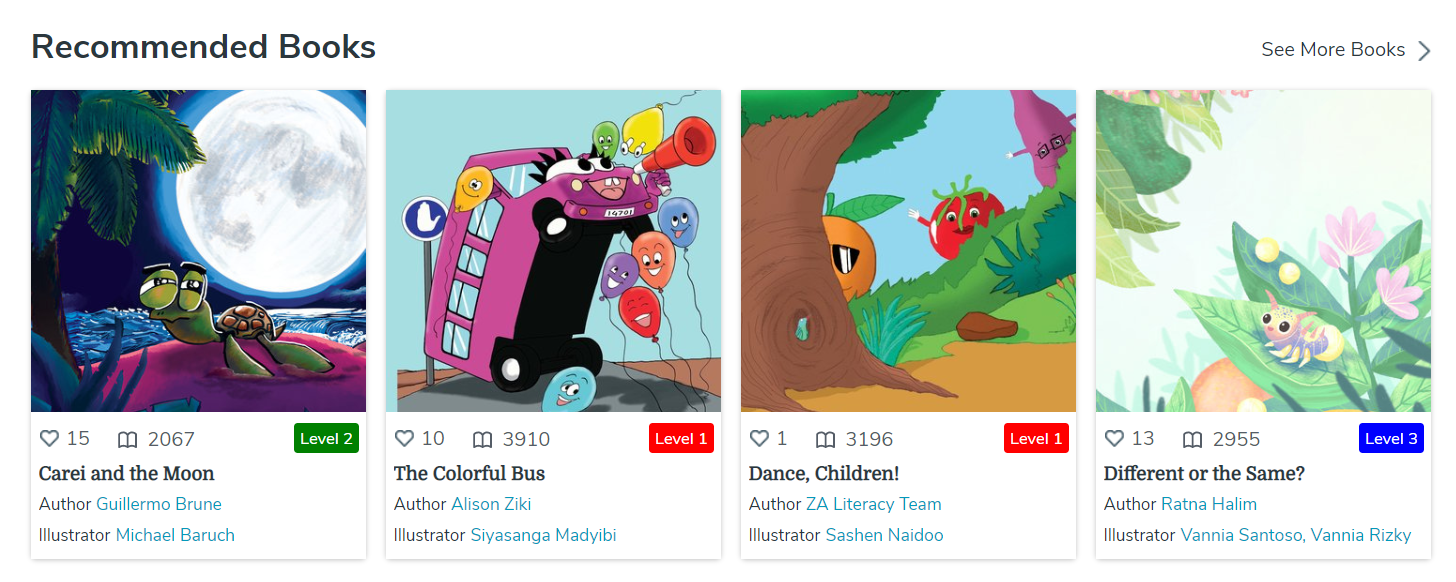Open the Dance, Children! cover image
The width and height of the screenshot is (1456, 582).
pos(908,251)
